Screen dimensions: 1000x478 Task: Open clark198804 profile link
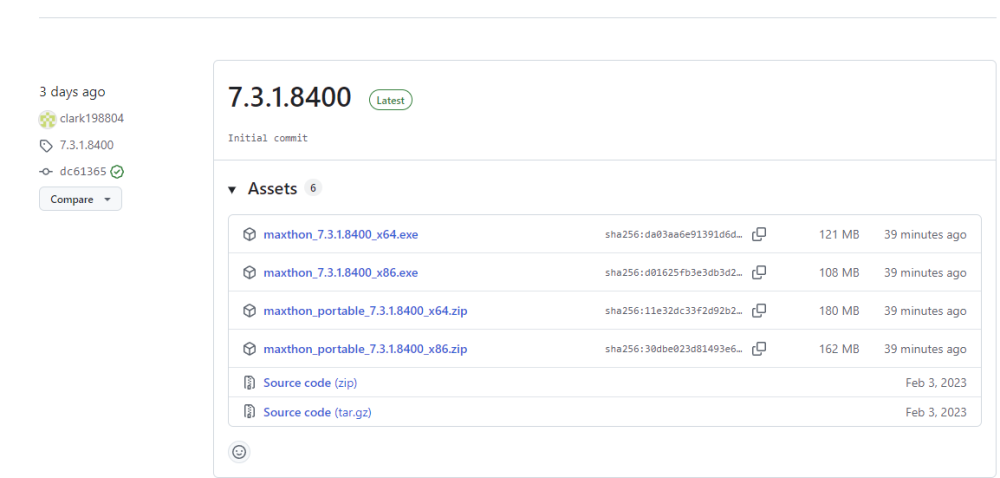point(92,119)
